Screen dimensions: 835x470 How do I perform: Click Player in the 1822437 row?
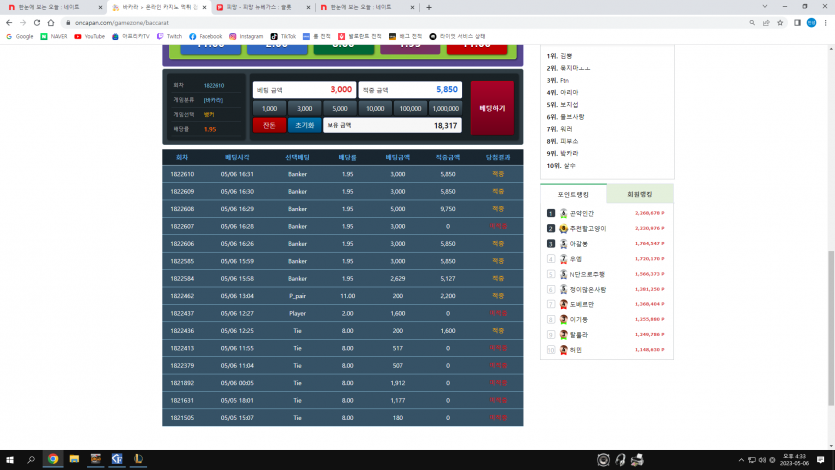[297, 314]
